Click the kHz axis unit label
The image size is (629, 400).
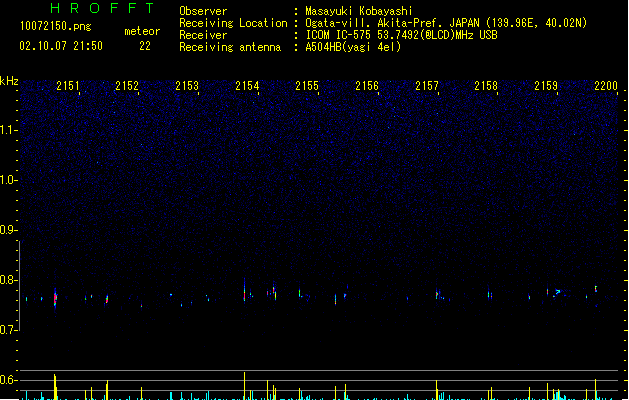tap(9, 81)
